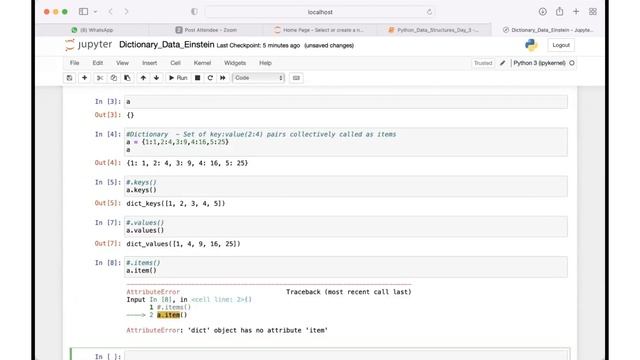Click into code cell In [4] dictionary definition
Screen dimensions: 640x360
346,142
